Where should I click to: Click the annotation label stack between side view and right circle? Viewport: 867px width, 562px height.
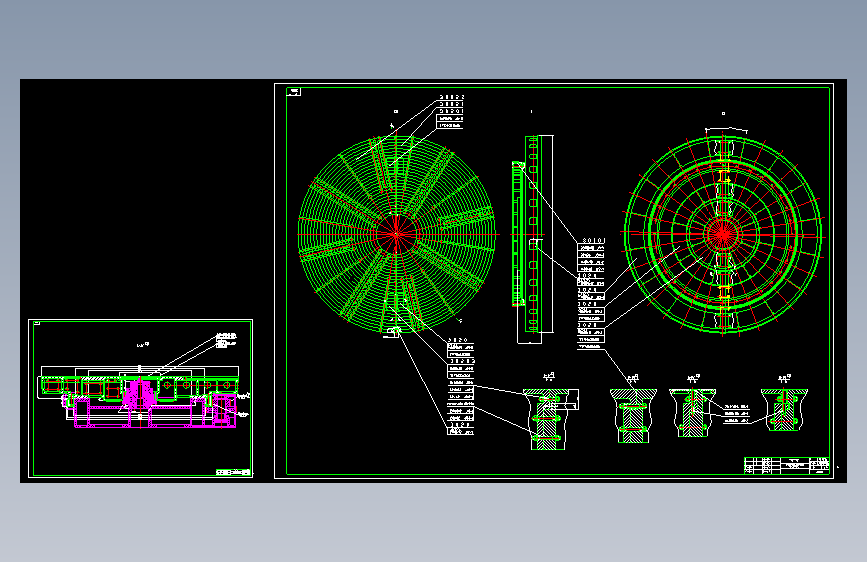[591, 294]
